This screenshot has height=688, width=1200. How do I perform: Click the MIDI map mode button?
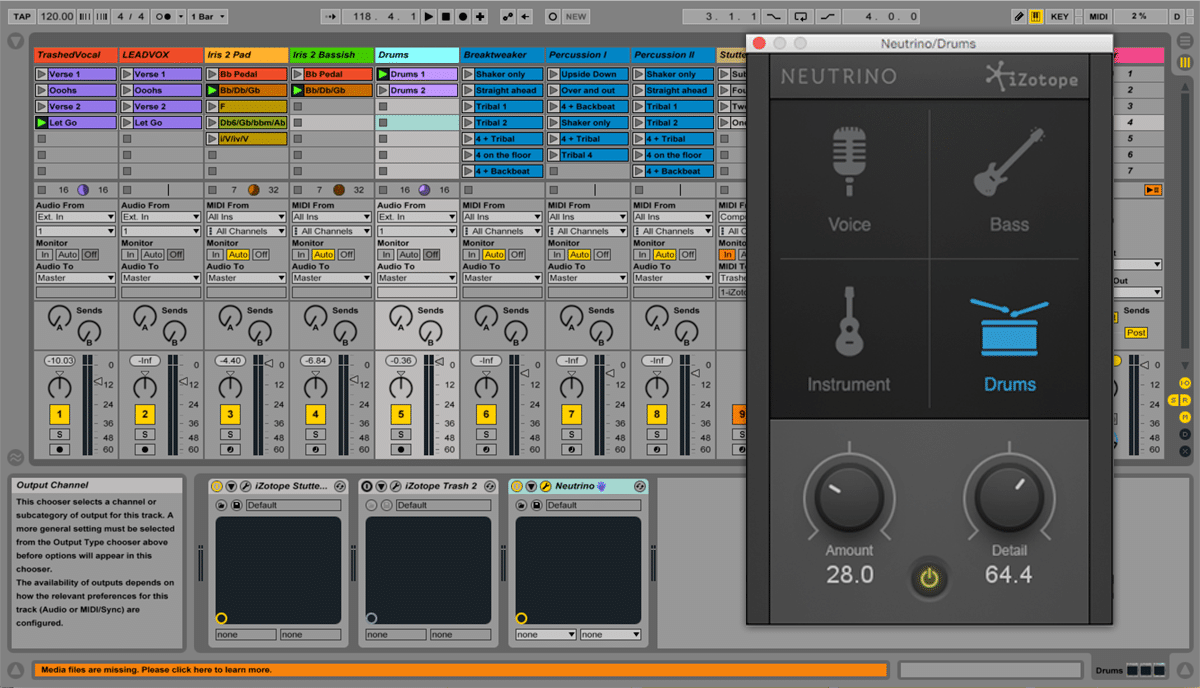(x=1099, y=17)
